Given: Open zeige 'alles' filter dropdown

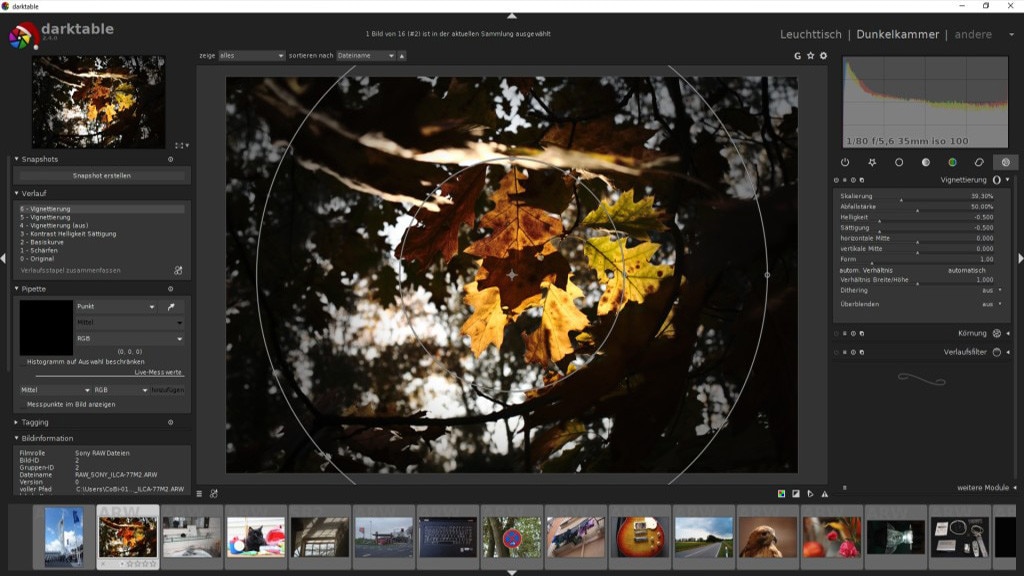Looking at the screenshot, I should point(251,56).
